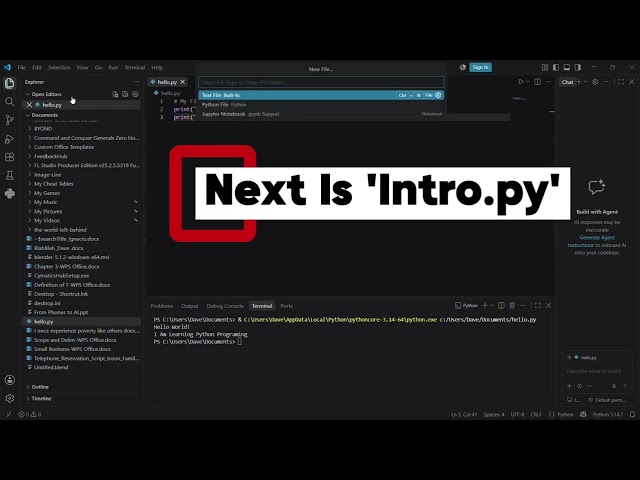Toggle the primary side bar visibility

coord(556,67)
